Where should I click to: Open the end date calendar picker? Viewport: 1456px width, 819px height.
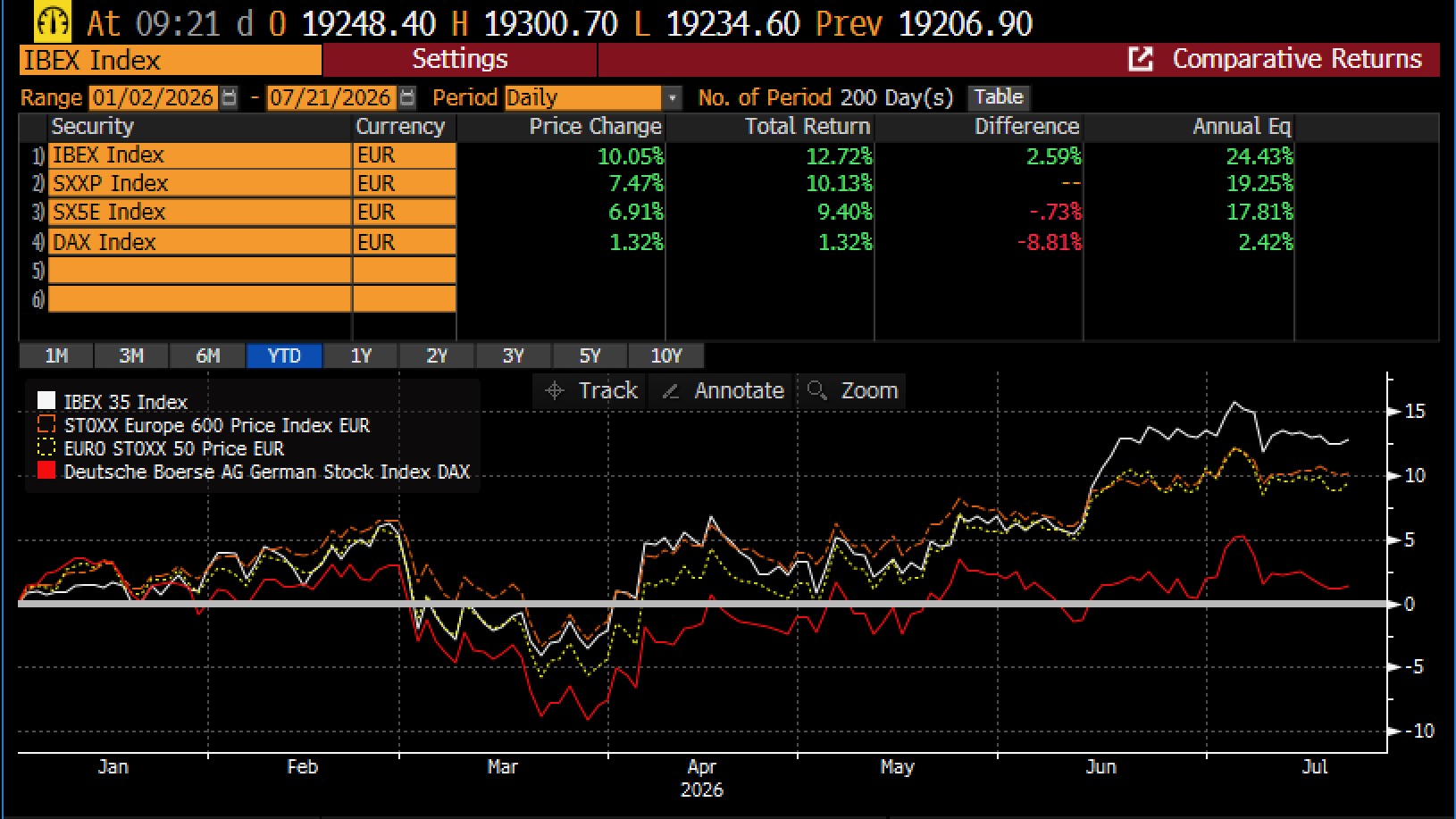(x=407, y=97)
